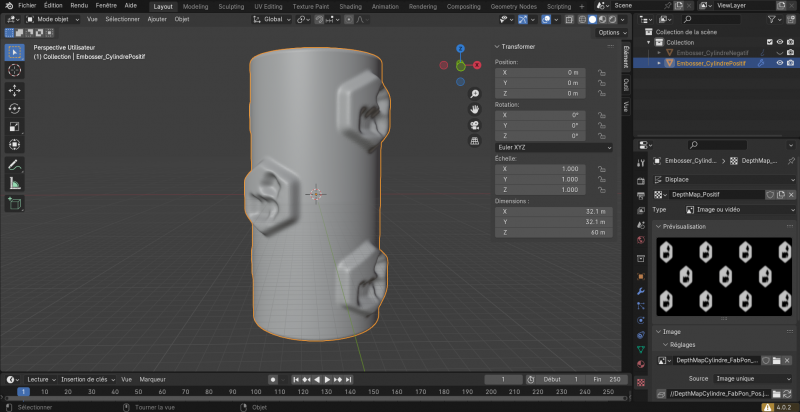This screenshot has width=800, height=412.
Task: Click the zoom magnifier viewport gizmo
Action: coord(474,91)
